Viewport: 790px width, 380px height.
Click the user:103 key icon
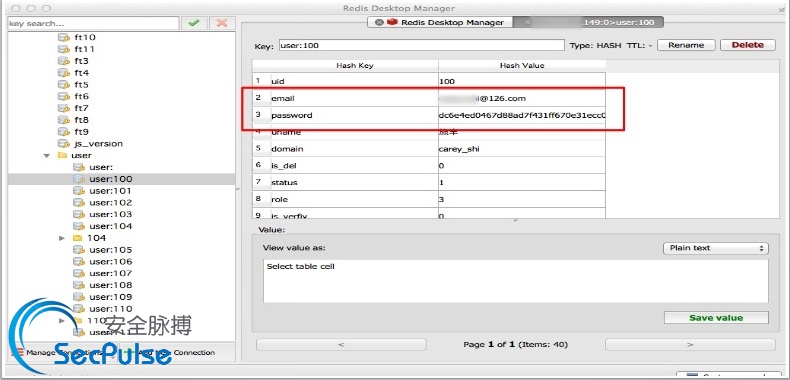click(x=79, y=214)
